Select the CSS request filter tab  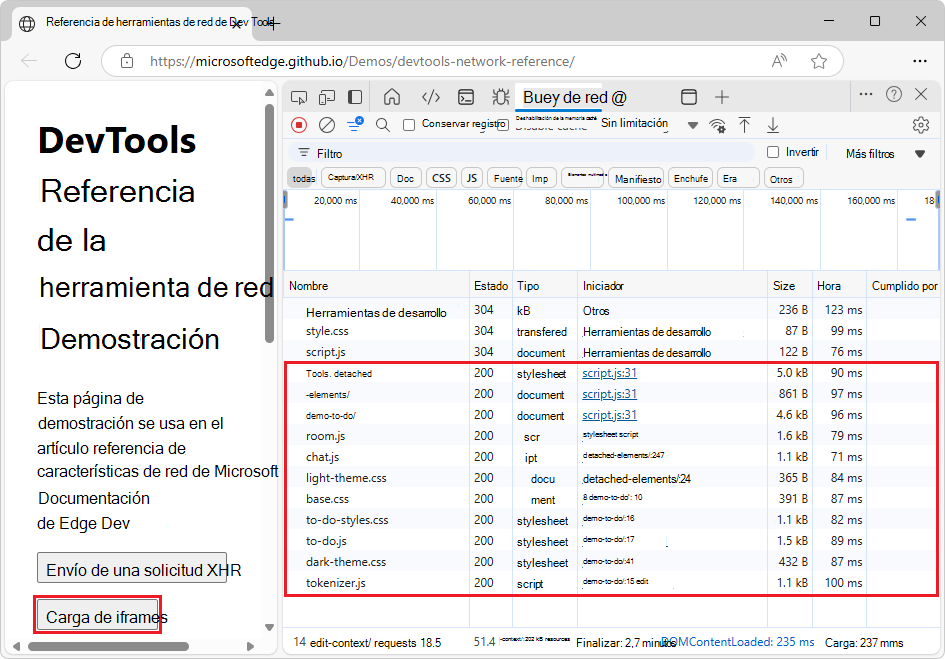[x=440, y=177]
